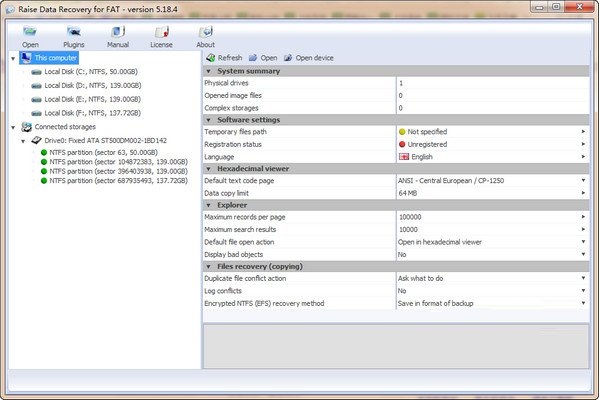Click the arrow beside Registration status
Screen dimensions: 599x400
click(583, 144)
